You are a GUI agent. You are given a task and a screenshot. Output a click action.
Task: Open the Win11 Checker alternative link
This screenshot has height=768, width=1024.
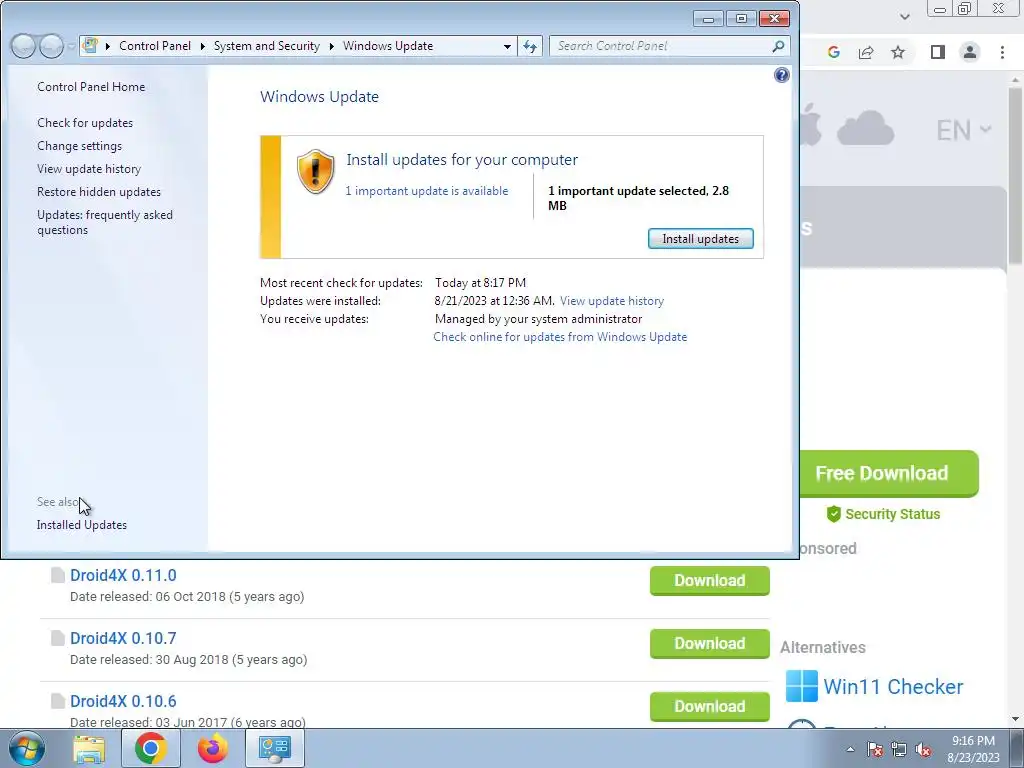coord(893,686)
